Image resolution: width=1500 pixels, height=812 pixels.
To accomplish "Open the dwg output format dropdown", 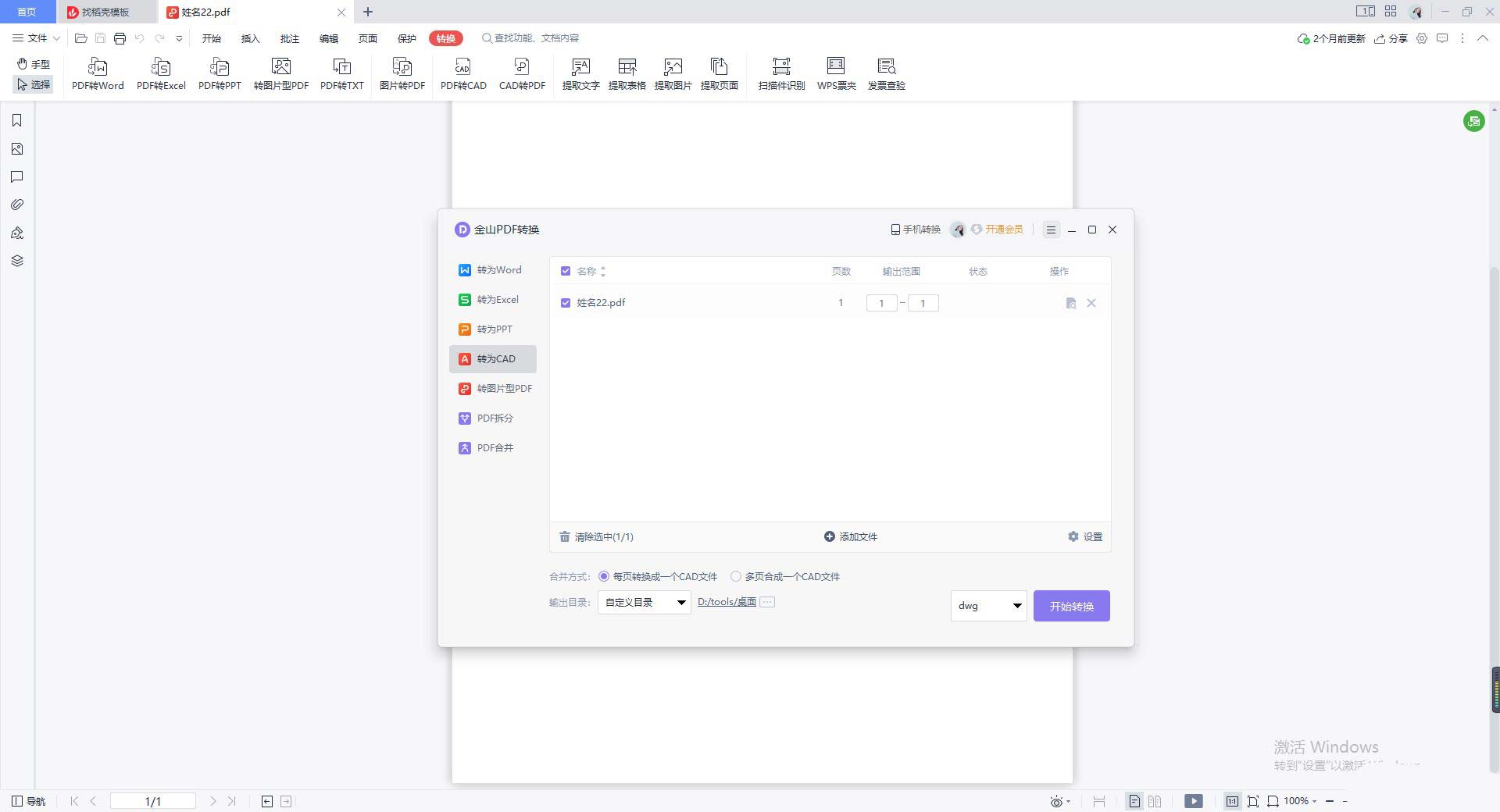I will coord(989,606).
